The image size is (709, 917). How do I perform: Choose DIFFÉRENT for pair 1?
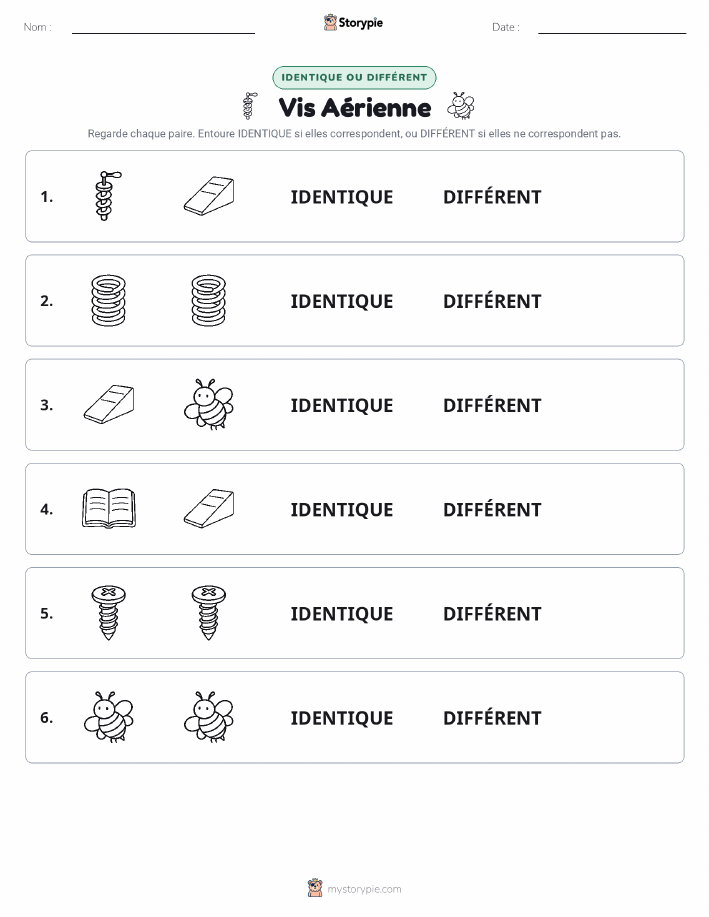click(492, 196)
